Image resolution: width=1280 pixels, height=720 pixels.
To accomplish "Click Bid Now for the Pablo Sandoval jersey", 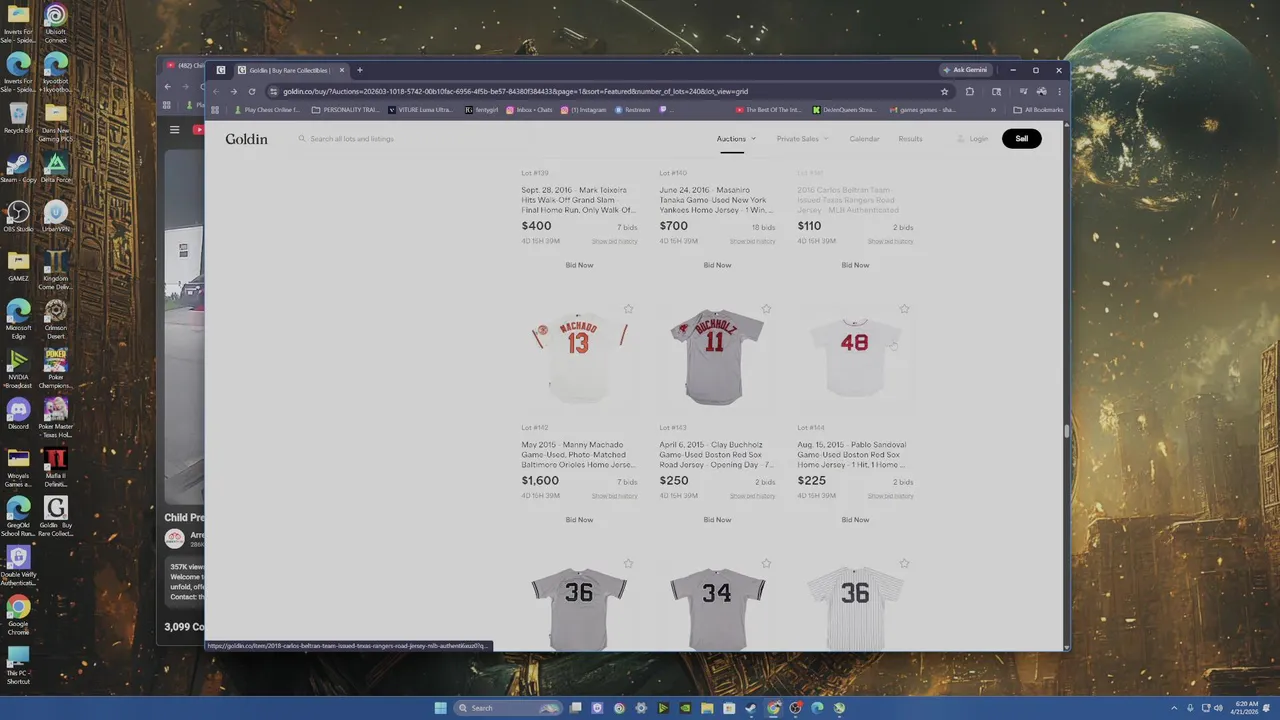I will point(855,520).
